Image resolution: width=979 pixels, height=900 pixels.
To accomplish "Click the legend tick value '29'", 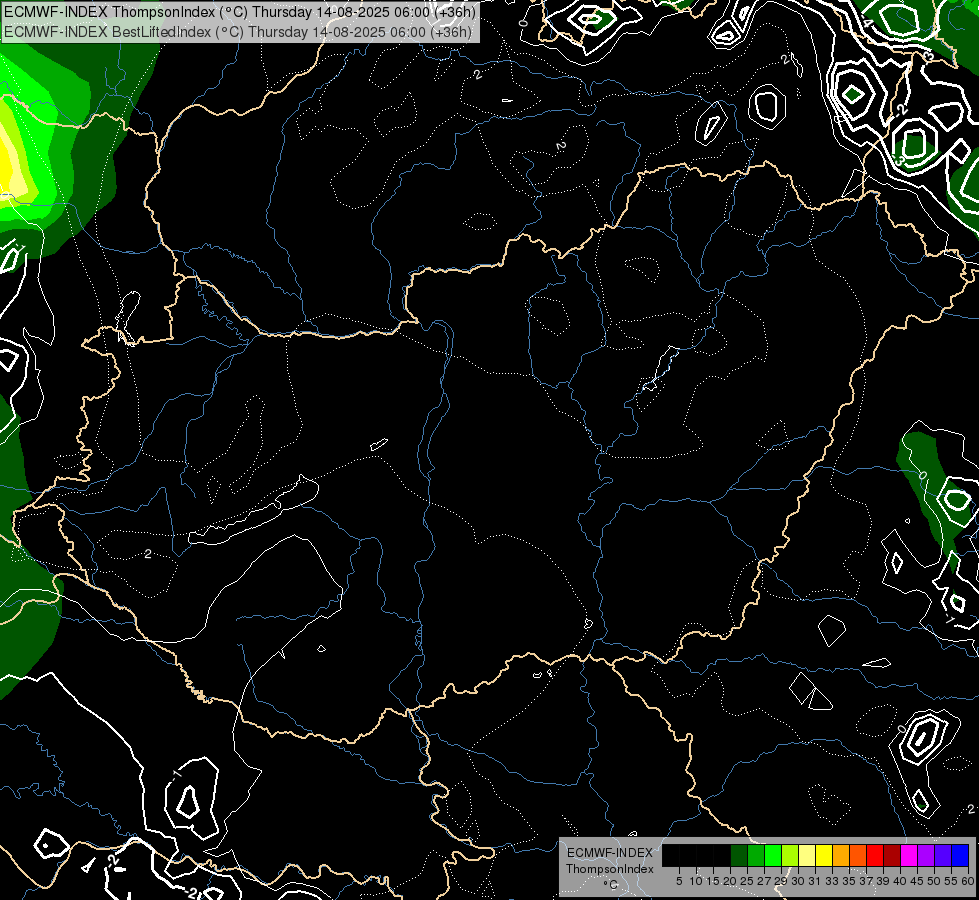I will 781,881.
